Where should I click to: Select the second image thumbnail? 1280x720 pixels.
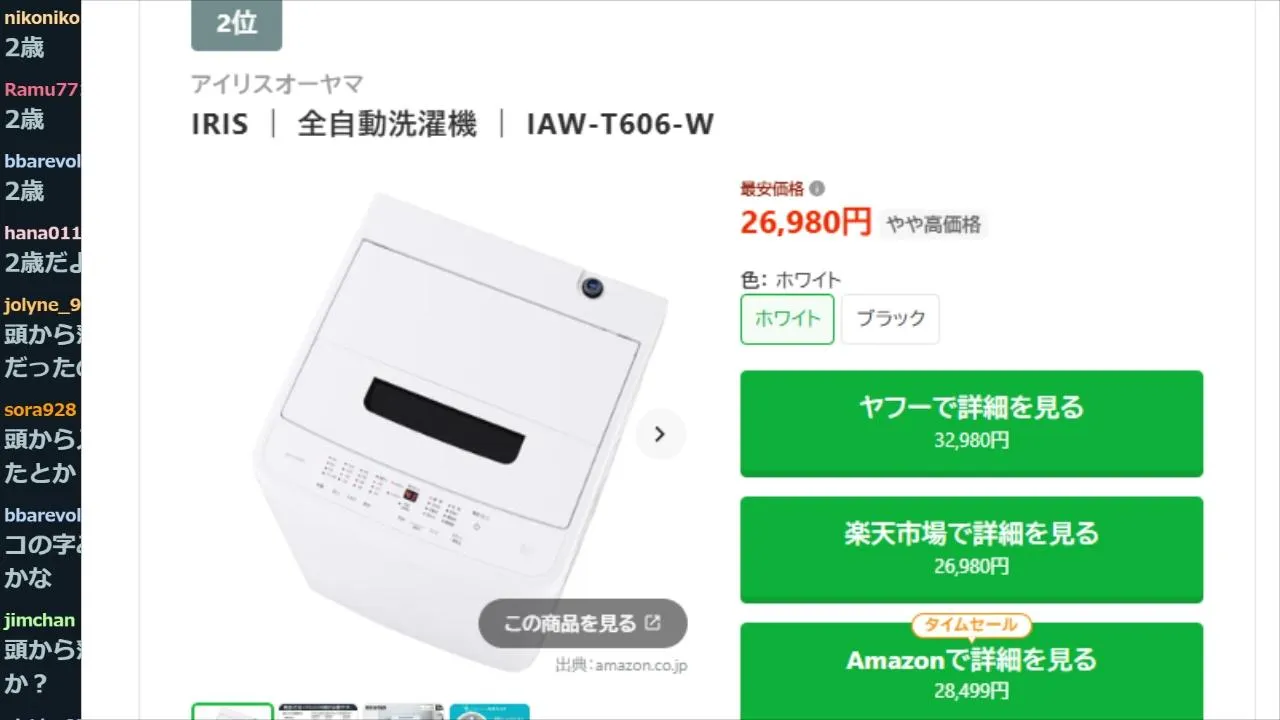pos(318,711)
